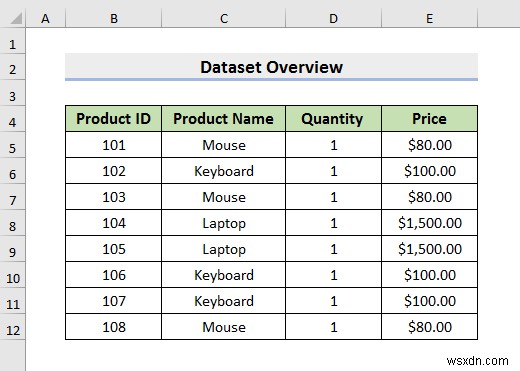
Task: Select $80.00 price in row 7
Action: [x=429, y=197]
